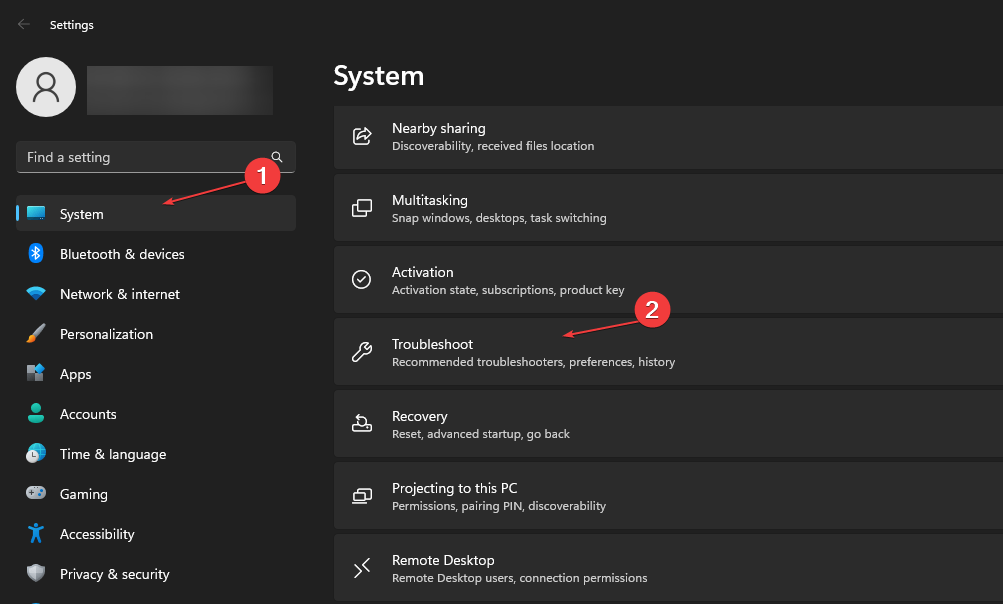This screenshot has width=1003, height=604.
Task: Click the Personalization paintbrush icon
Action: pos(36,334)
